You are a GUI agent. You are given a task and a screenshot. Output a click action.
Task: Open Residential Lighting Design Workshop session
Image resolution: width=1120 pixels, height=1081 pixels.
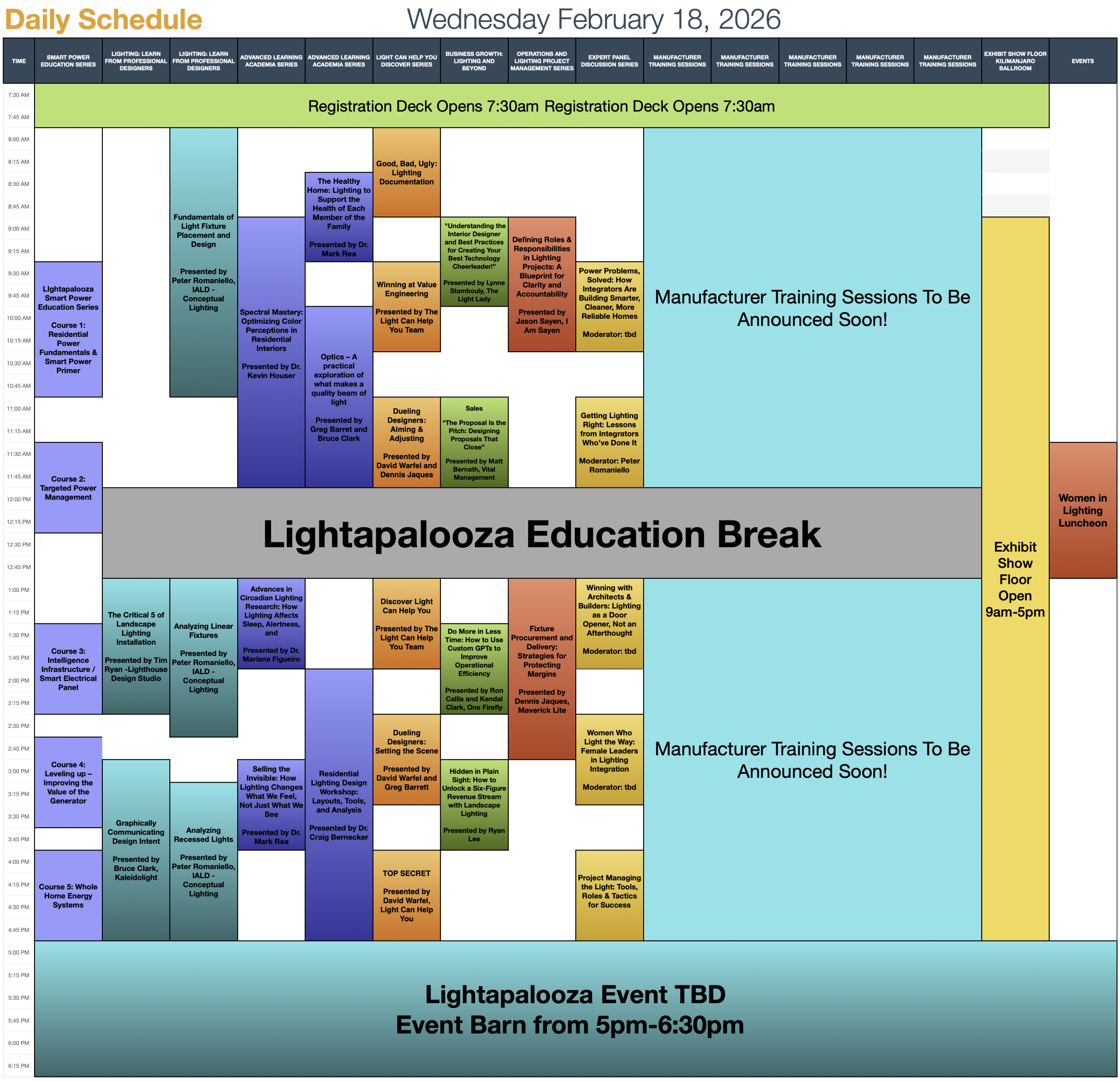point(338,805)
